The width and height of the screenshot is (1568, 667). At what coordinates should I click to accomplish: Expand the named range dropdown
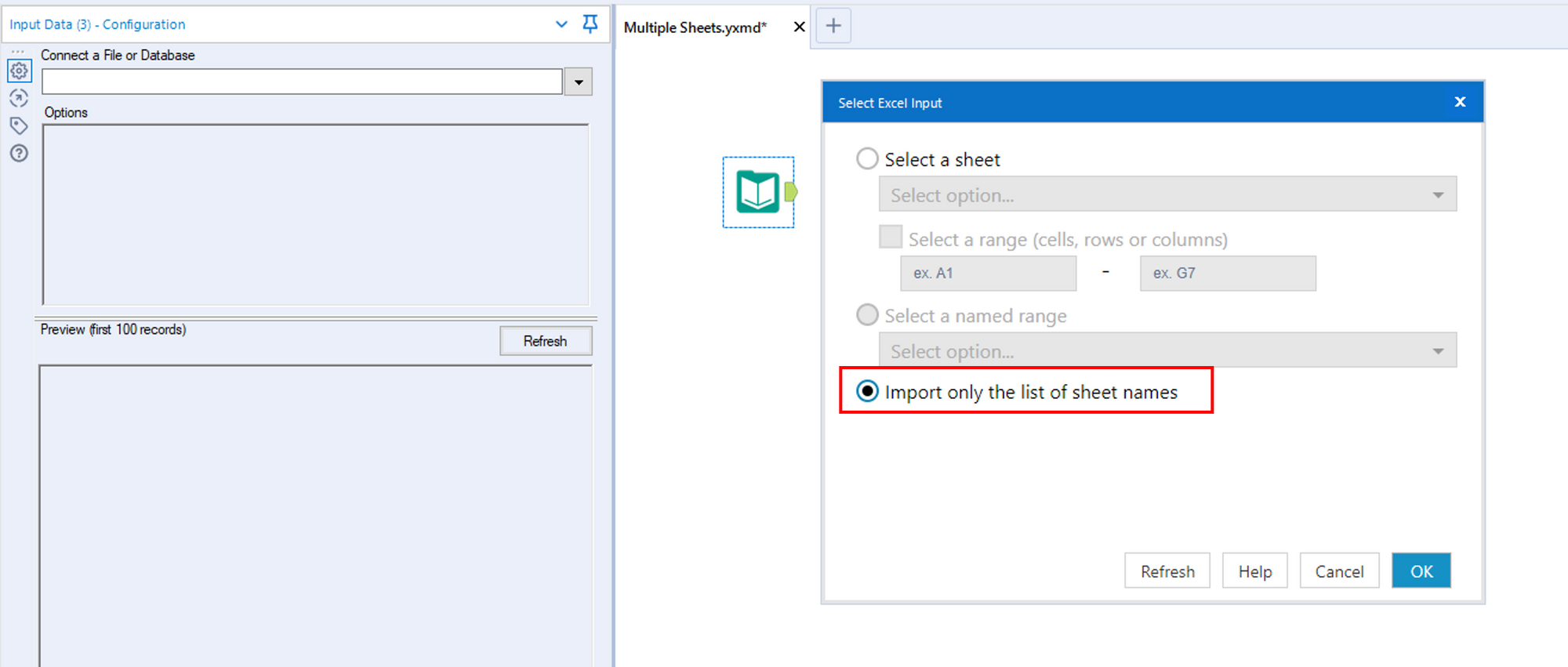tap(1437, 351)
